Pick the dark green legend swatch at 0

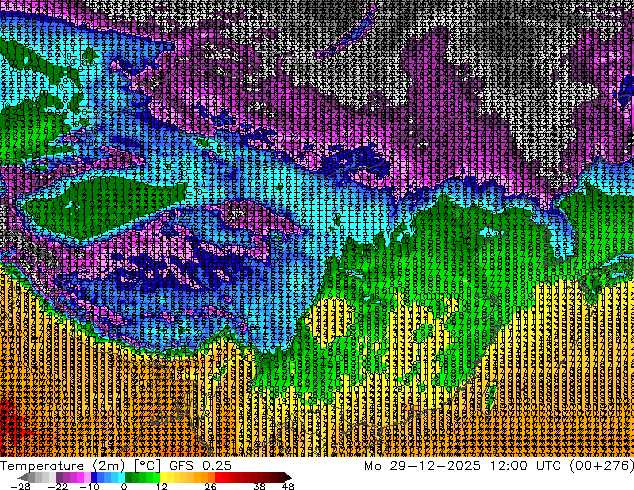click(x=129, y=477)
